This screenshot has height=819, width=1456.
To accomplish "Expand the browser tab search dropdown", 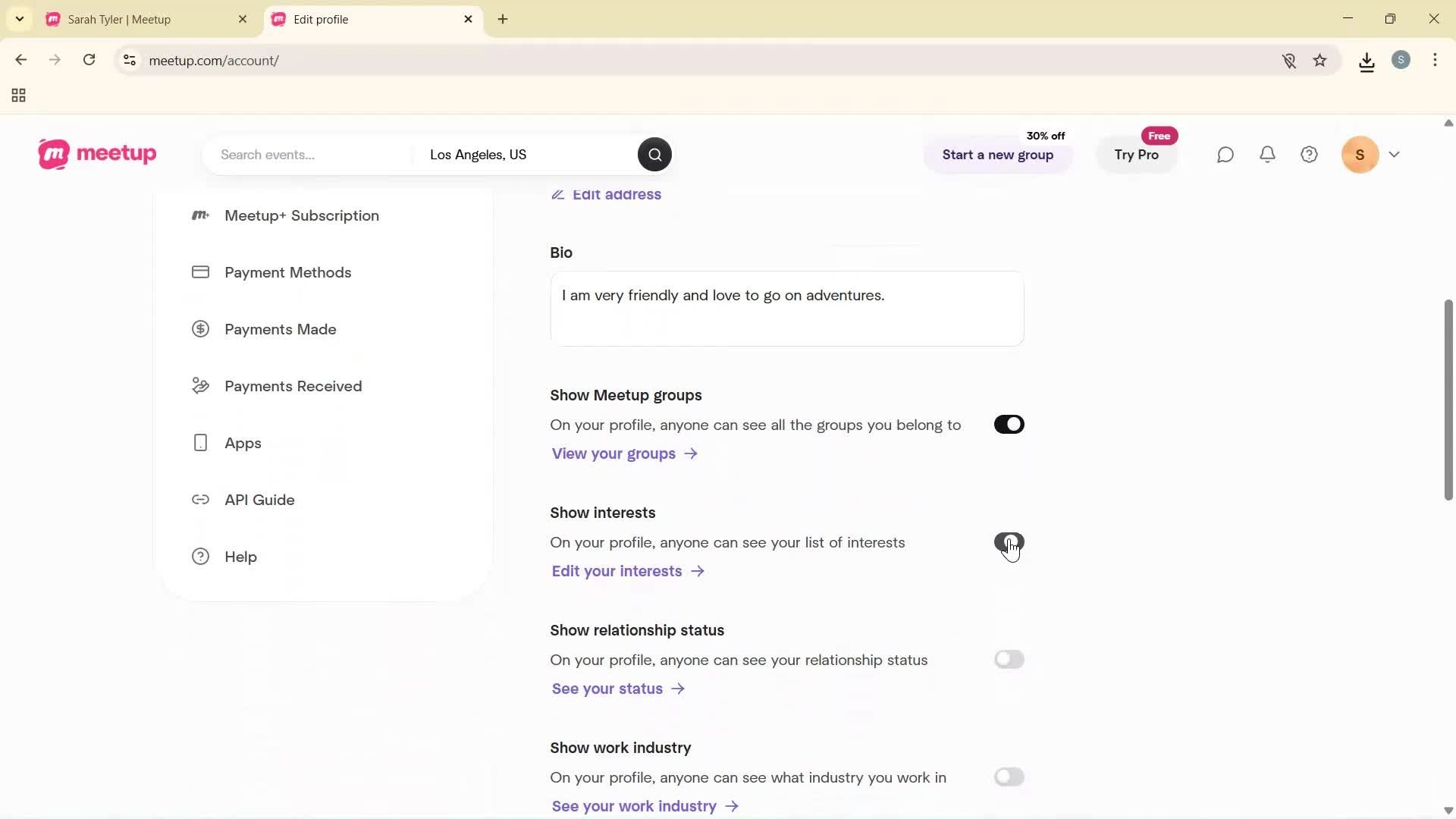I will [x=19, y=19].
